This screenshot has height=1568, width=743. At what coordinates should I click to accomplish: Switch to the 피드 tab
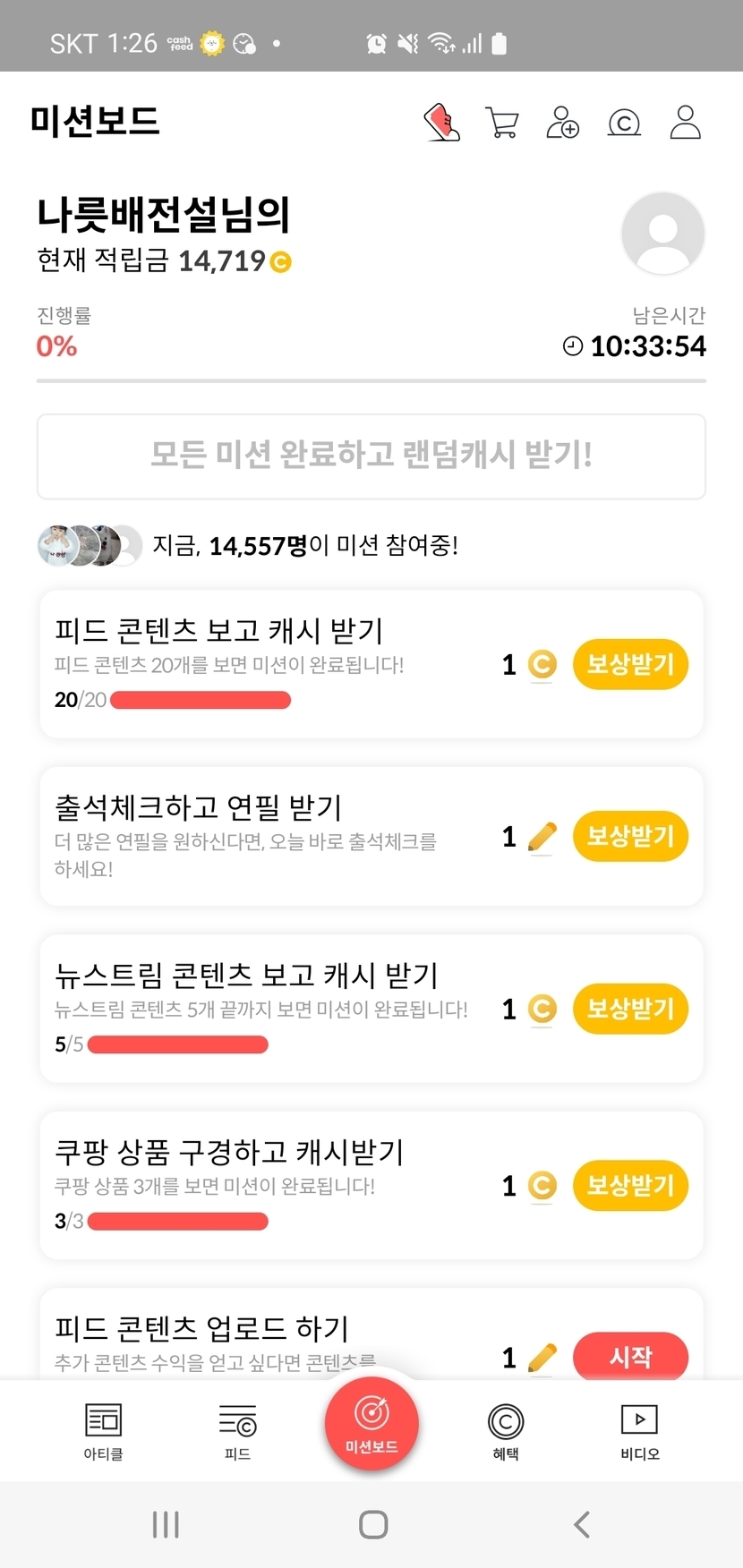(x=237, y=1430)
